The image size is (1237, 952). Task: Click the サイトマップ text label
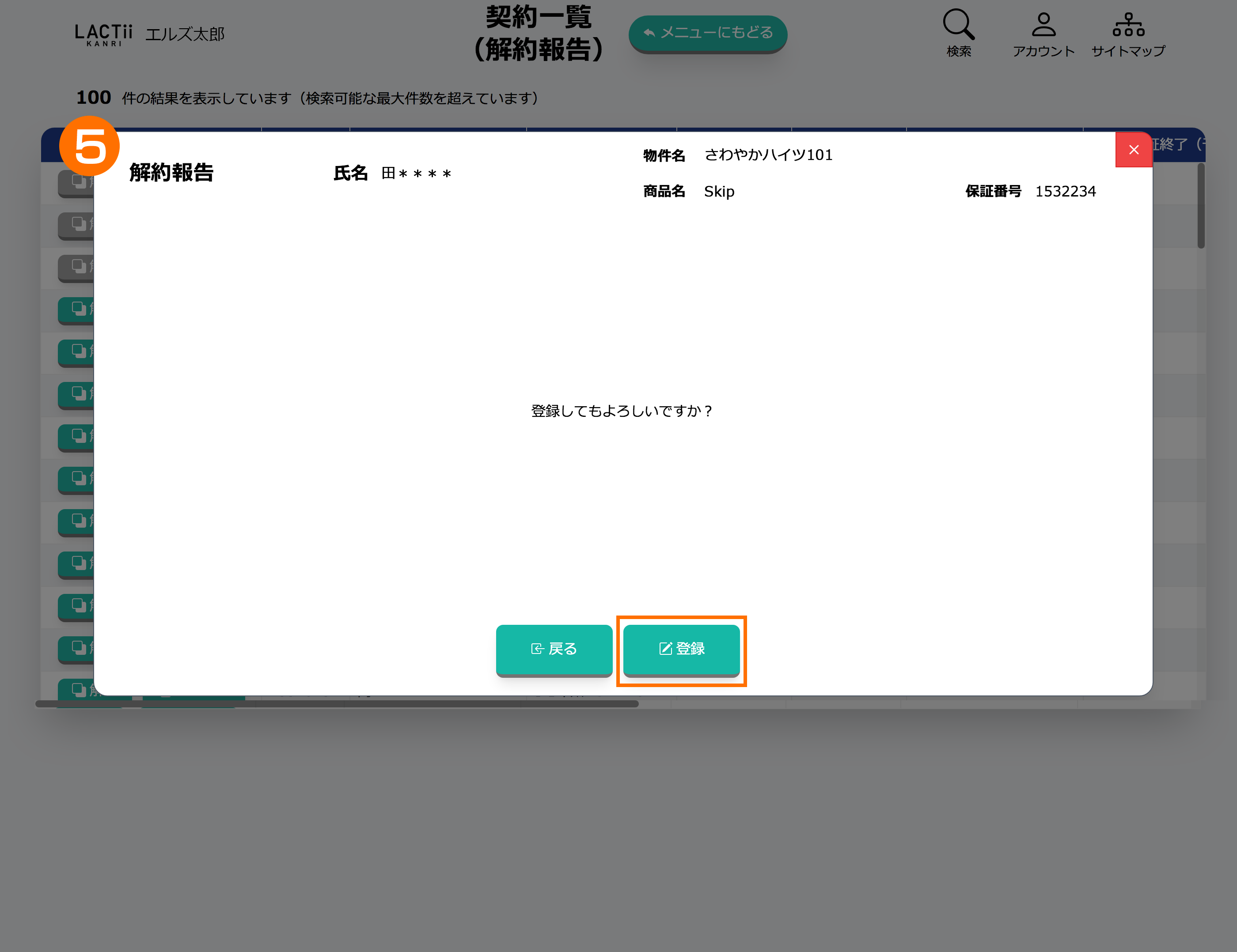1128,52
